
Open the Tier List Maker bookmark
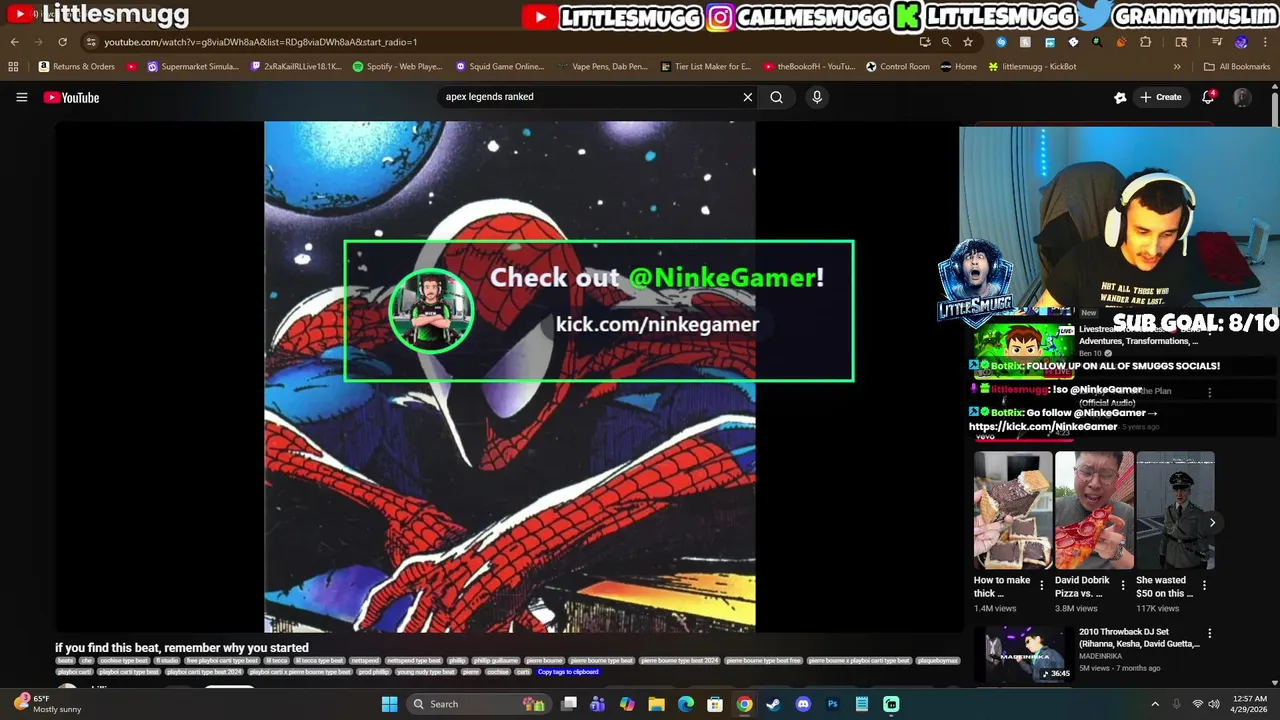[x=706, y=67]
